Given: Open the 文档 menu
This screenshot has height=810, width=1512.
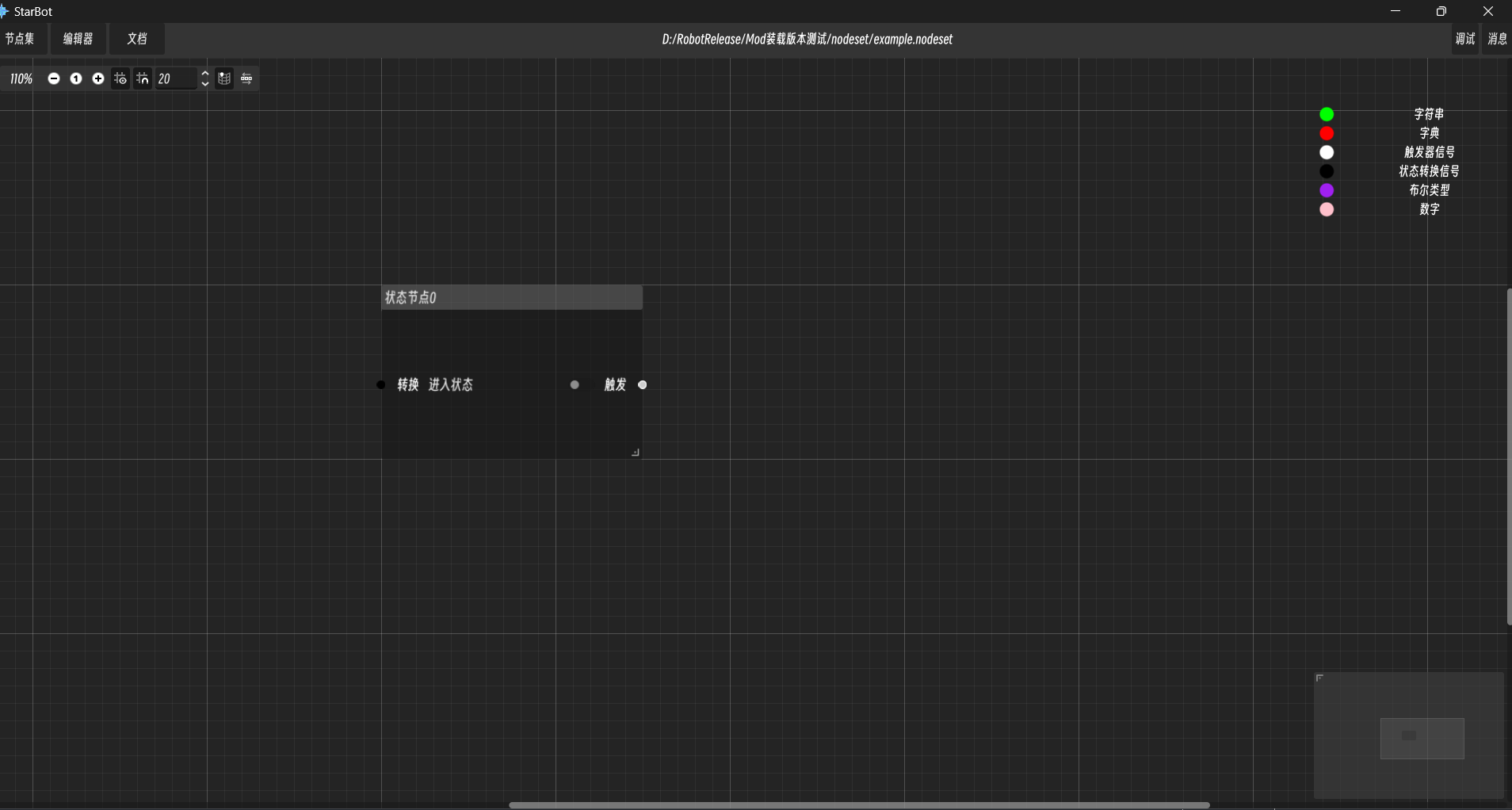Looking at the screenshot, I should tap(137, 39).
